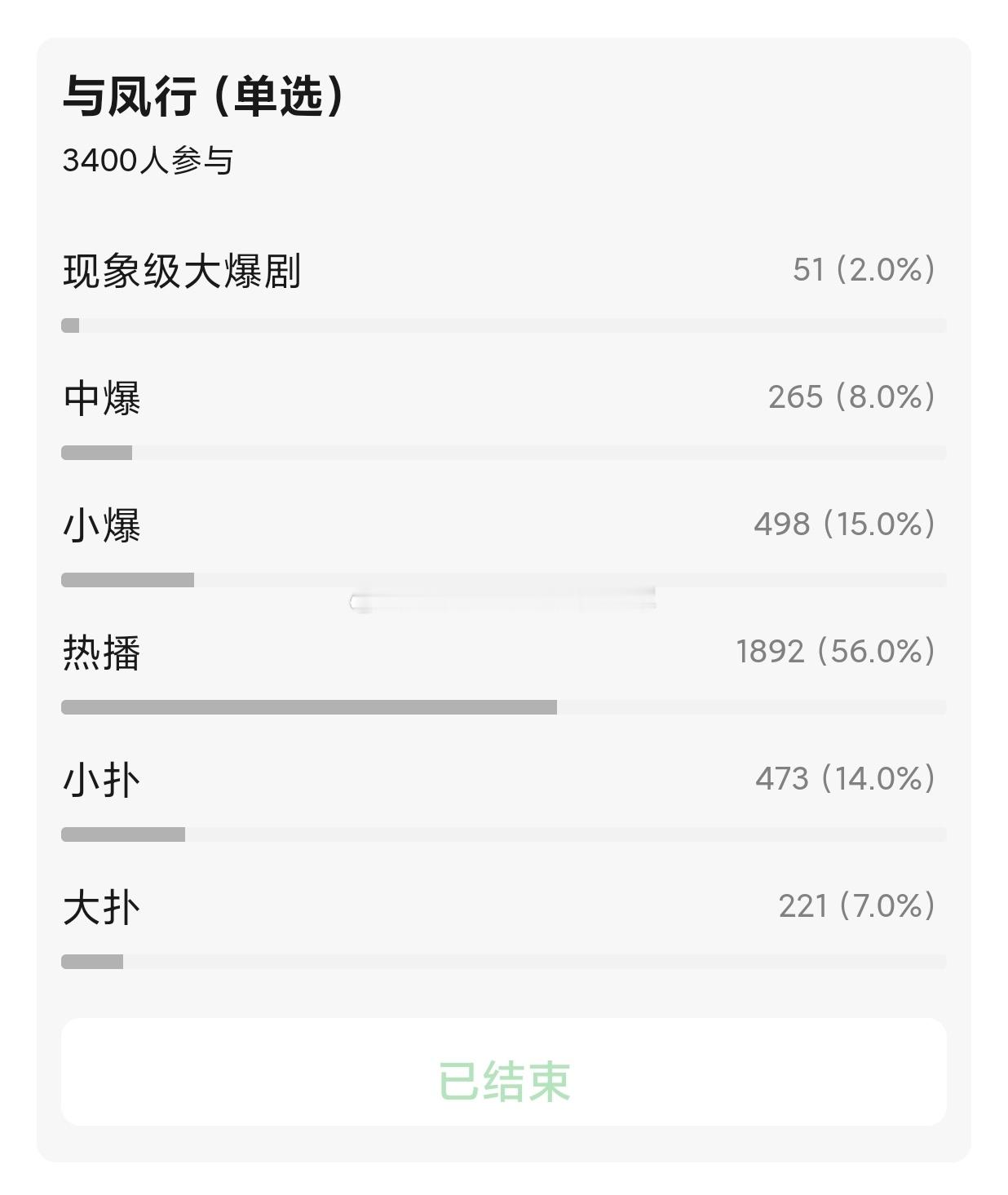The height and width of the screenshot is (1195, 1008).
Task: Click the 473 (14.0%) vote result
Action: click(845, 779)
